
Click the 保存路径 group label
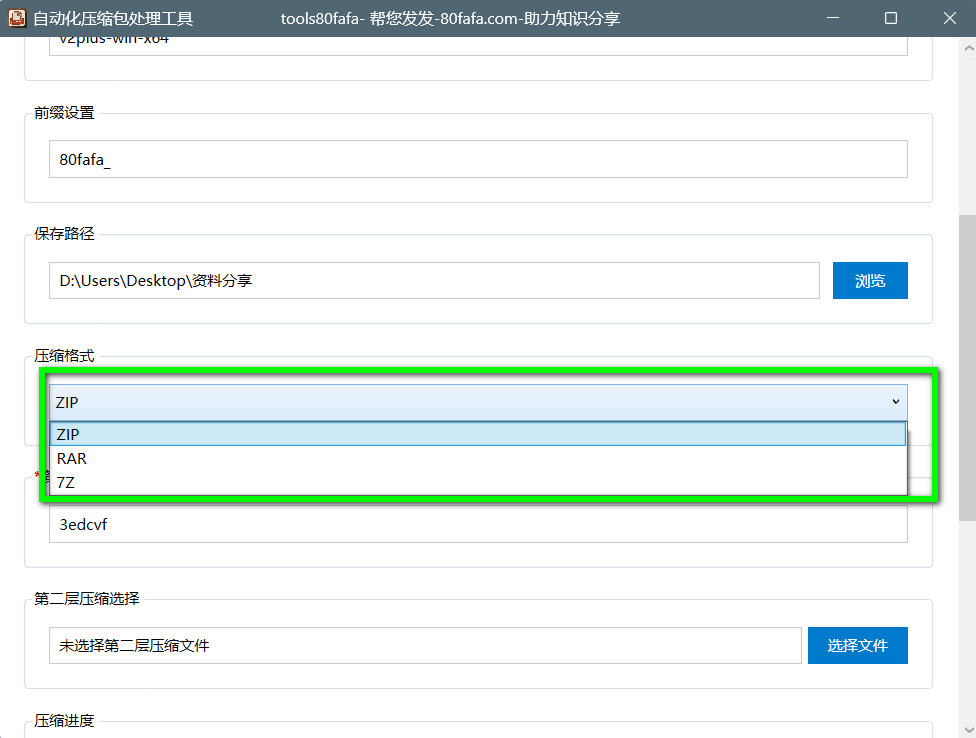click(x=64, y=234)
